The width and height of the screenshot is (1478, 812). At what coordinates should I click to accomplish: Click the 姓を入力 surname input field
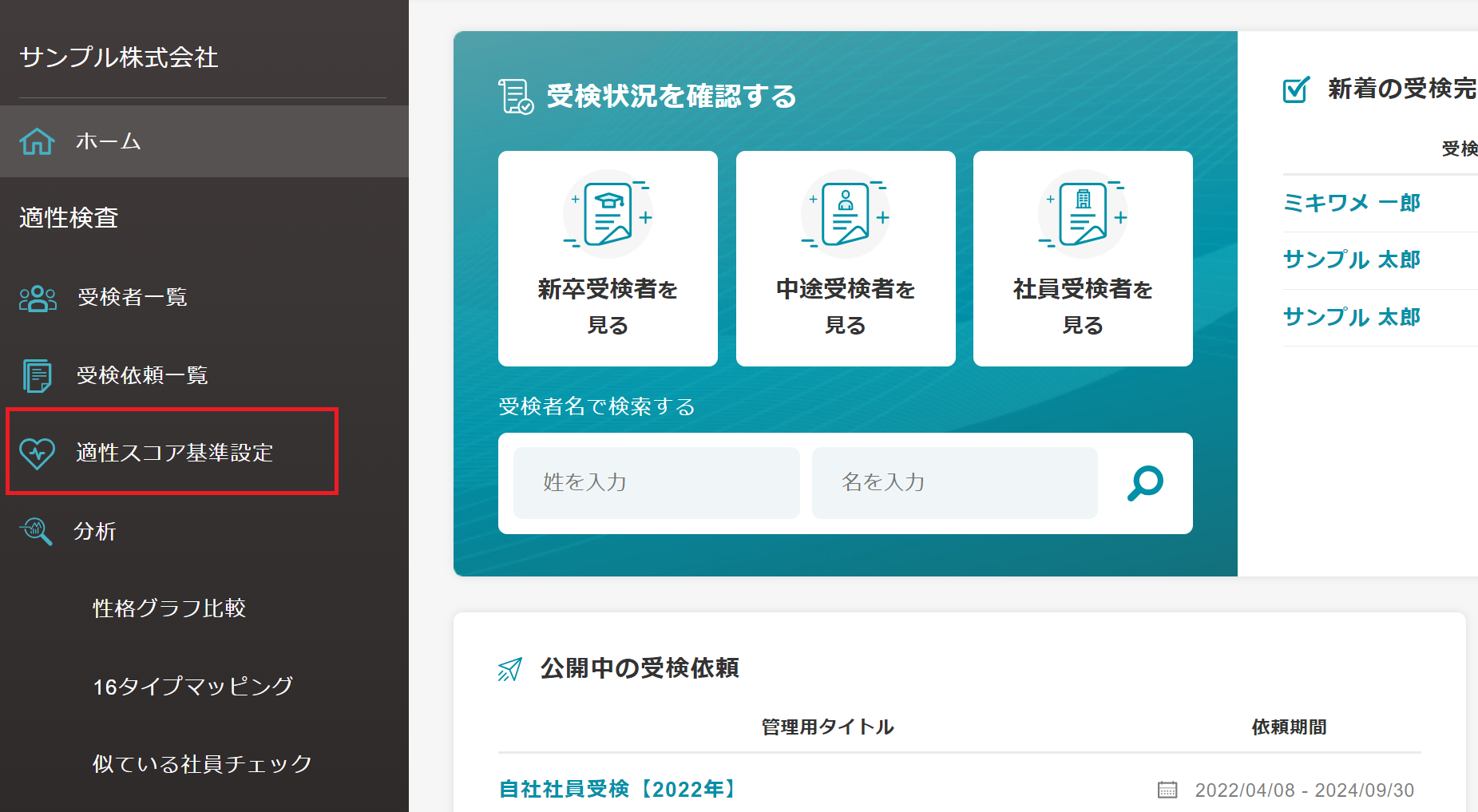click(x=656, y=482)
